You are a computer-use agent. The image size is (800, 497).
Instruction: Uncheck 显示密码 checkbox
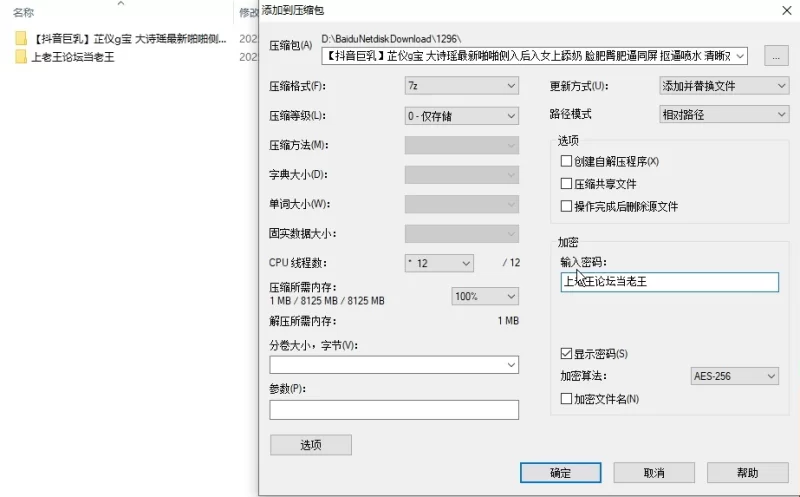(566, 353)
